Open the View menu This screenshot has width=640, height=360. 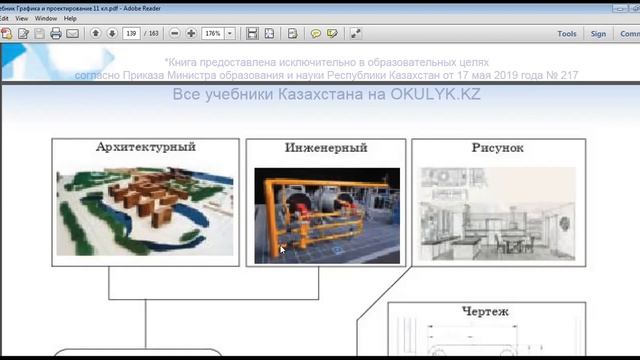point(22,18)
